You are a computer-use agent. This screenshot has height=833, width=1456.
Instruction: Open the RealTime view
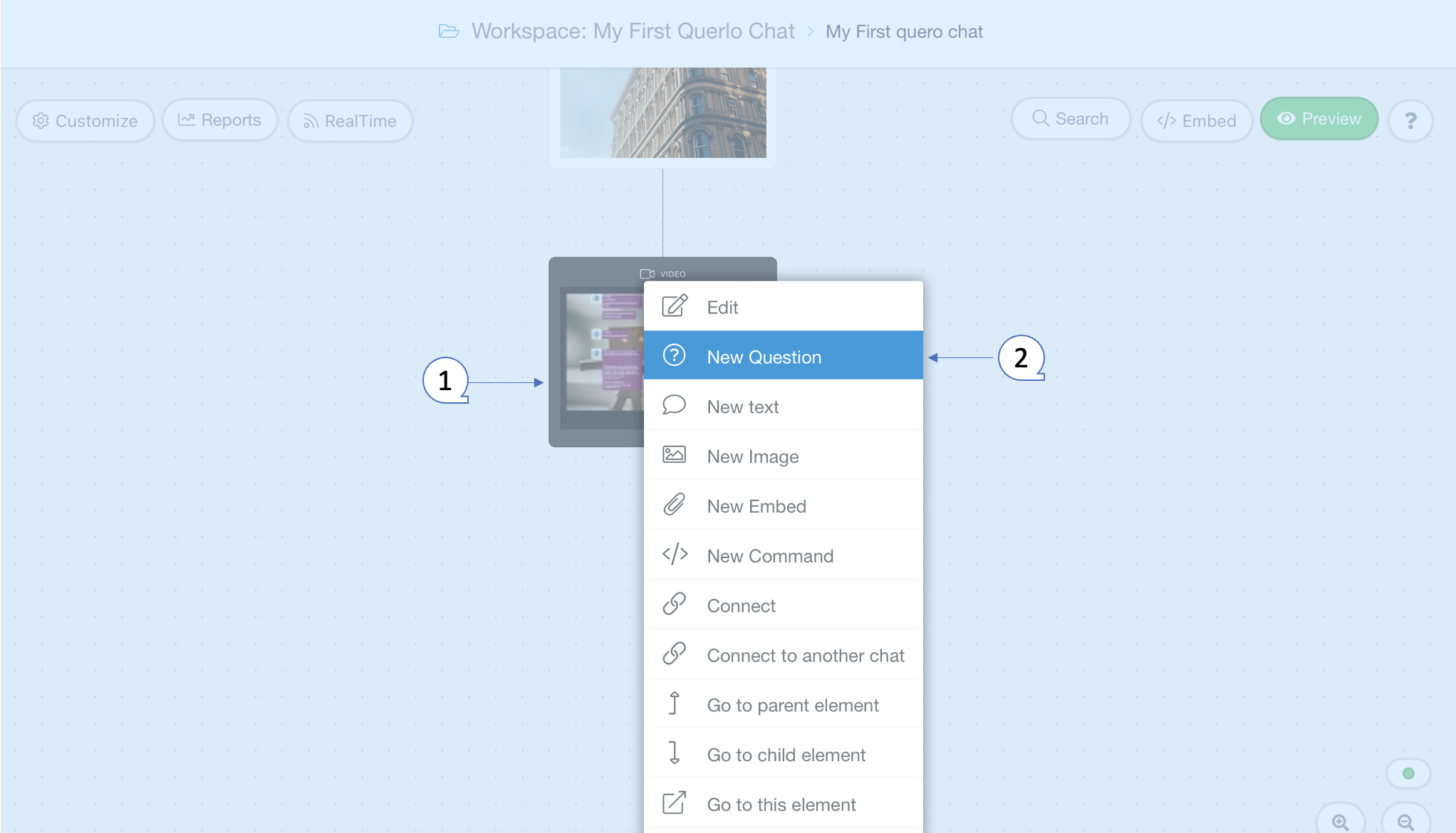pyautogui.click(x=350, y=120)
